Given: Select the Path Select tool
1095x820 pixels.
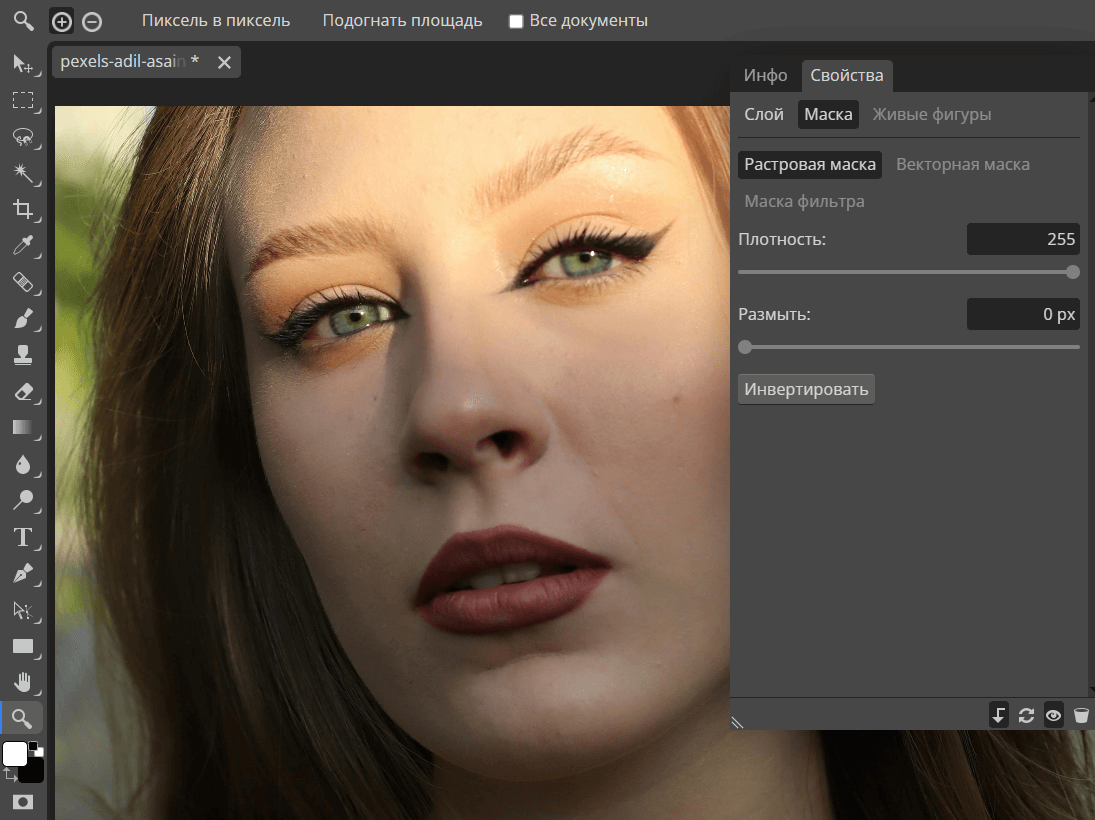Looking at the screenshot, I should coord(23,610).
